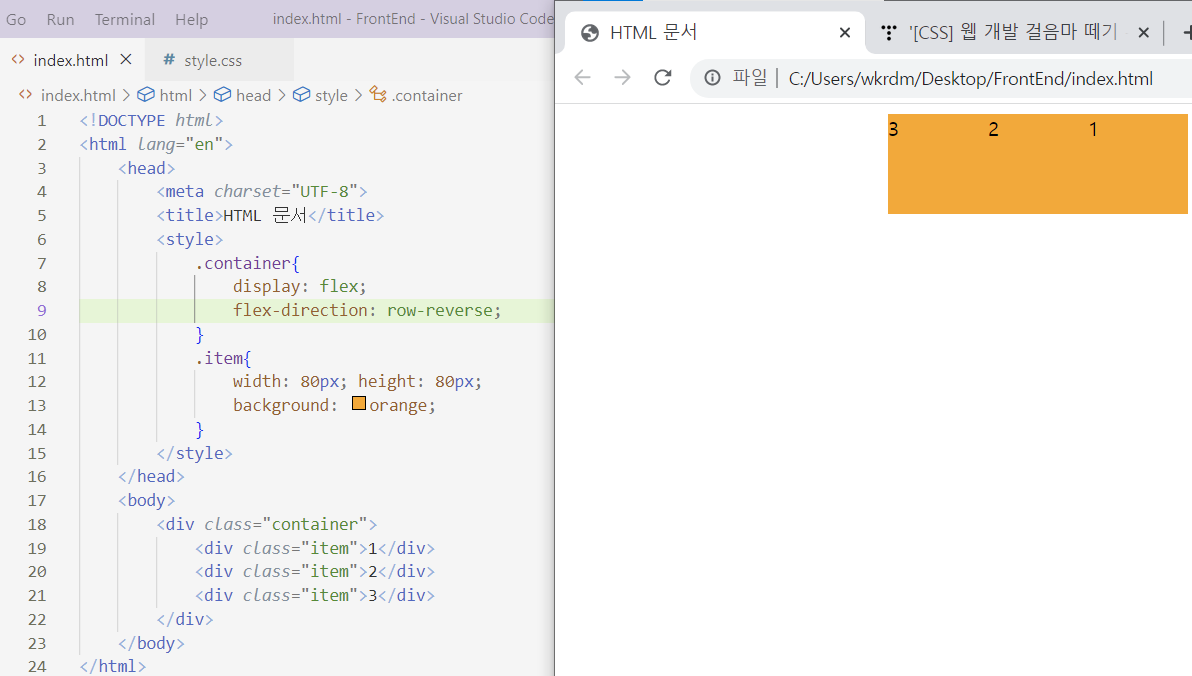Click the site info icon in address bar

[712, 78]
